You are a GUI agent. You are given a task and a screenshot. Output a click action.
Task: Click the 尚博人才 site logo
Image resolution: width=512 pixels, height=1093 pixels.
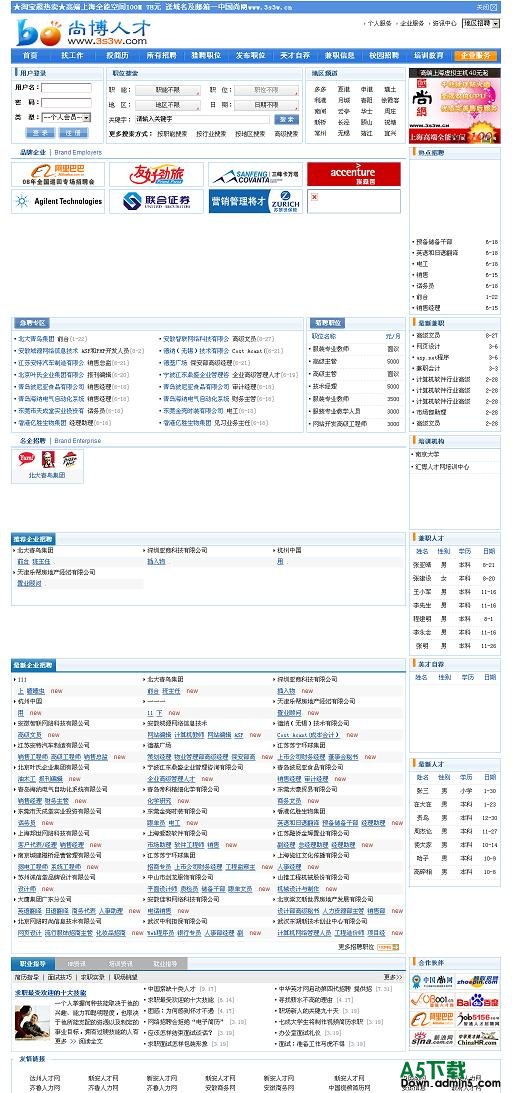(x=84, y=32)
